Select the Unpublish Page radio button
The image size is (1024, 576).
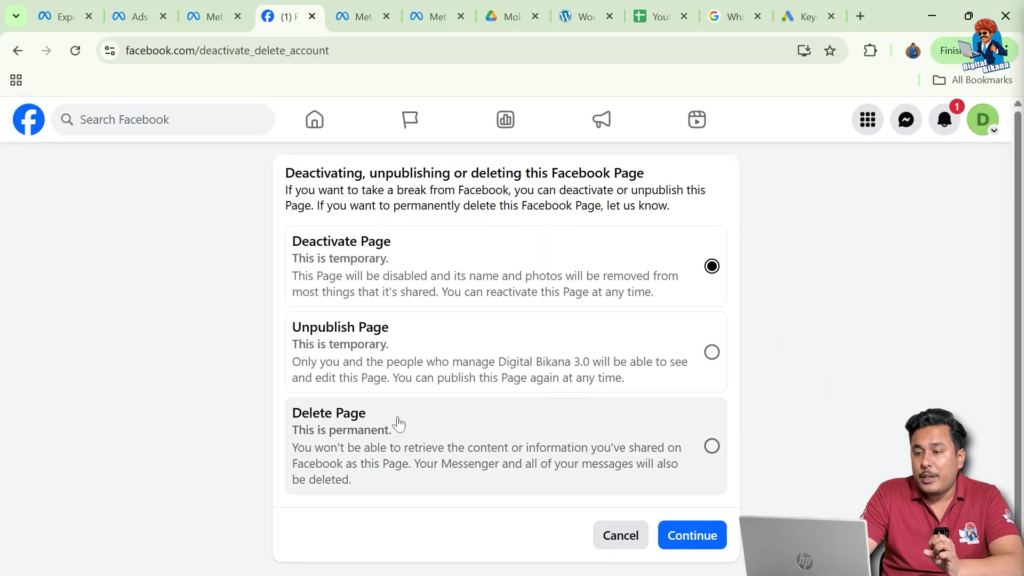click(x=711, y=351)
